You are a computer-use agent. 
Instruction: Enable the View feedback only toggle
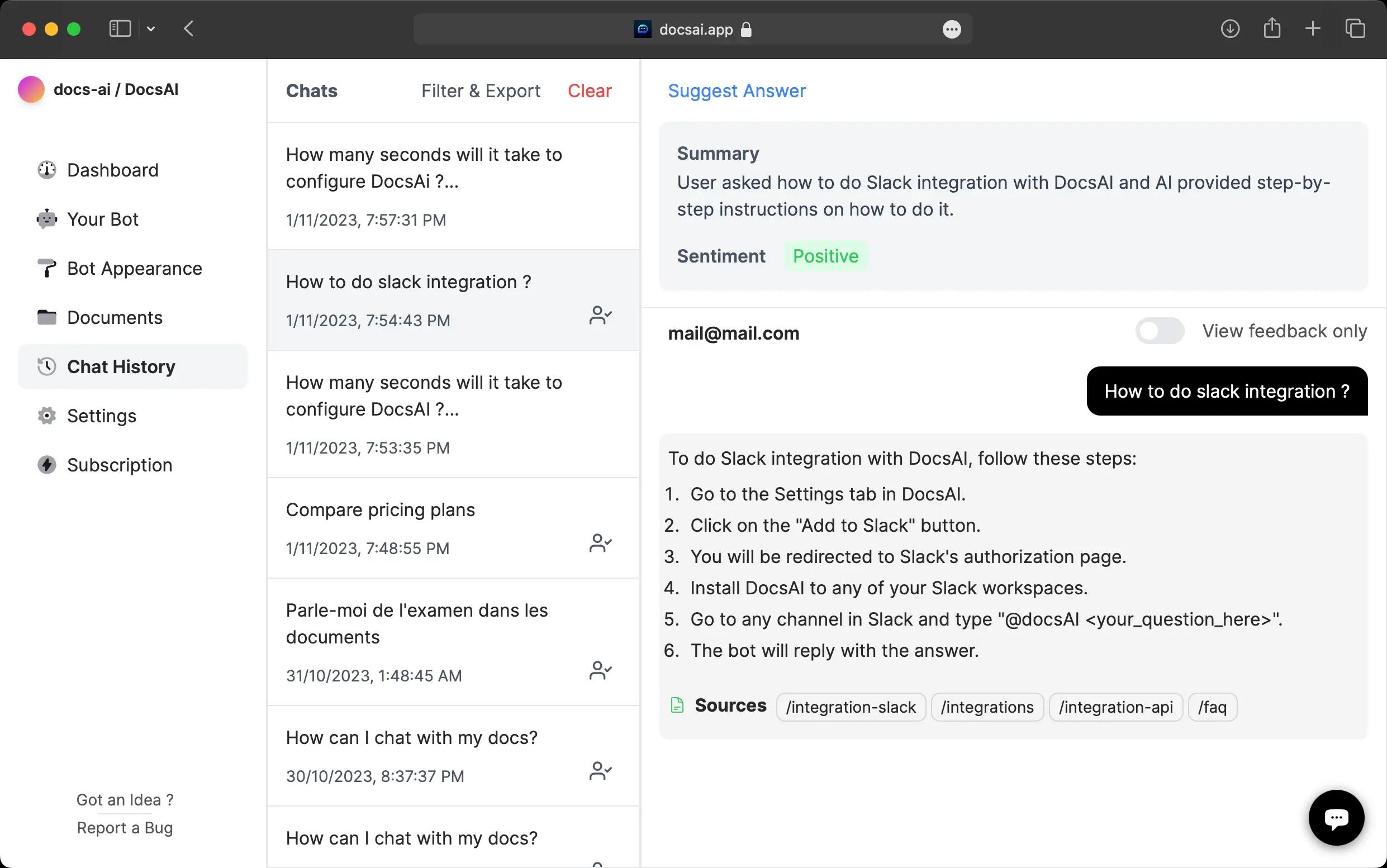pos(1159,331)
